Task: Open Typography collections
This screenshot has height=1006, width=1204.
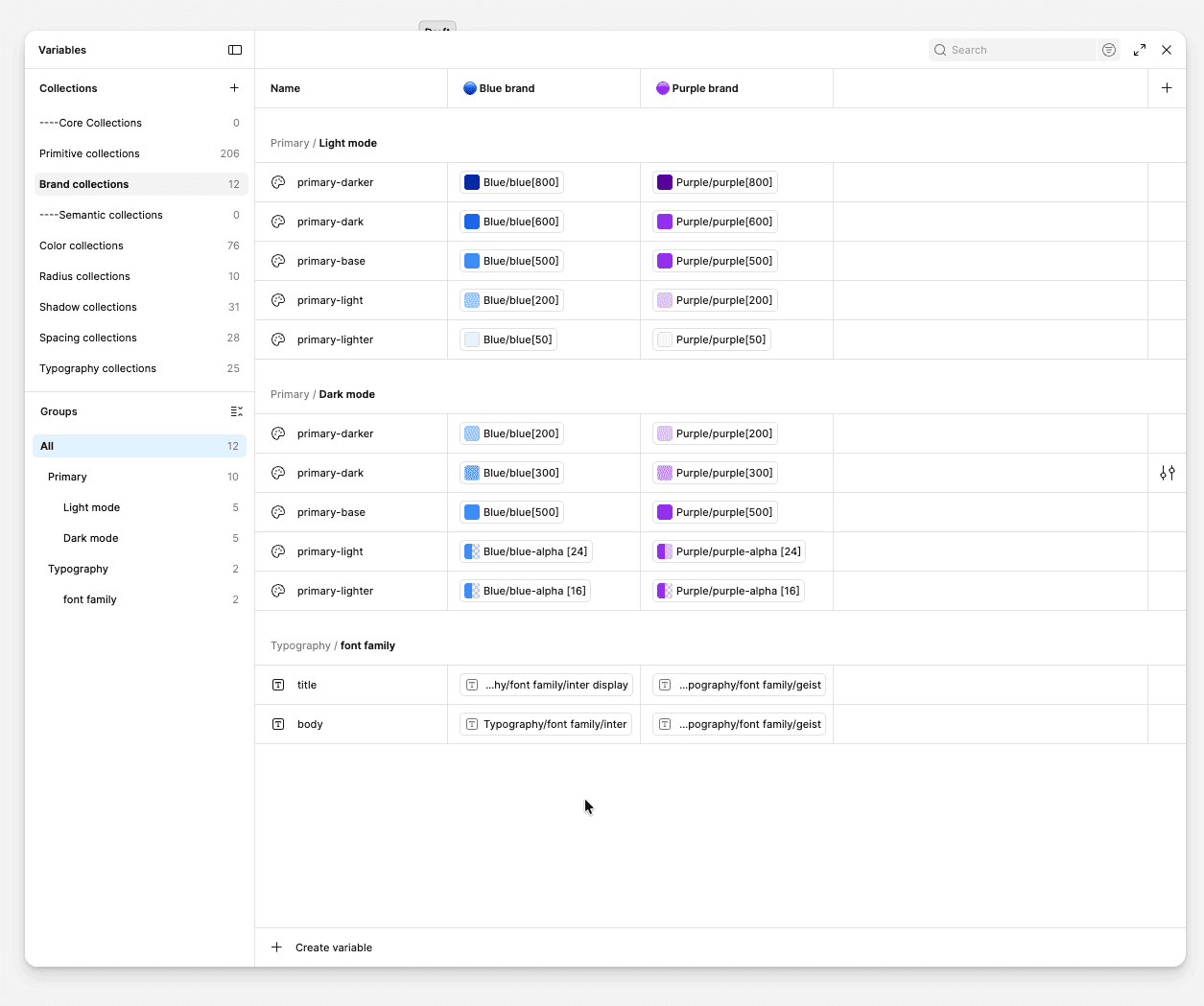Action: click(x=140, y=368)
